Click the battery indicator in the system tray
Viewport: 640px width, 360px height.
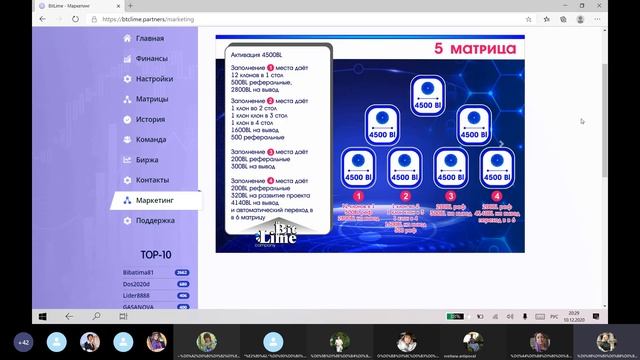(455, 316)
